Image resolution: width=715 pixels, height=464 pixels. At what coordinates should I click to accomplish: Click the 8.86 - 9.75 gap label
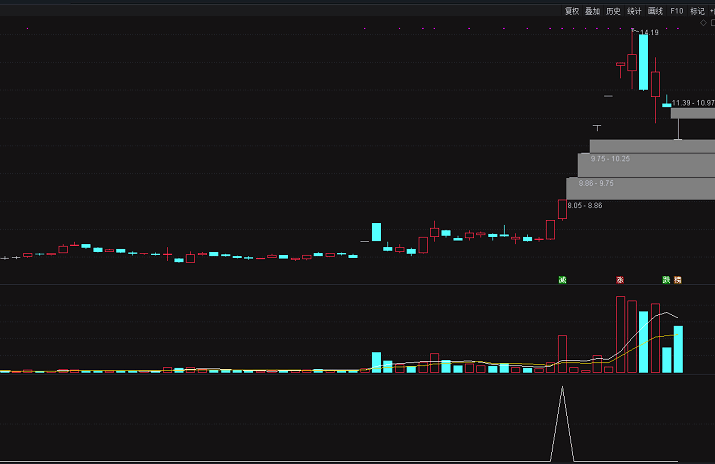[596, 183]
